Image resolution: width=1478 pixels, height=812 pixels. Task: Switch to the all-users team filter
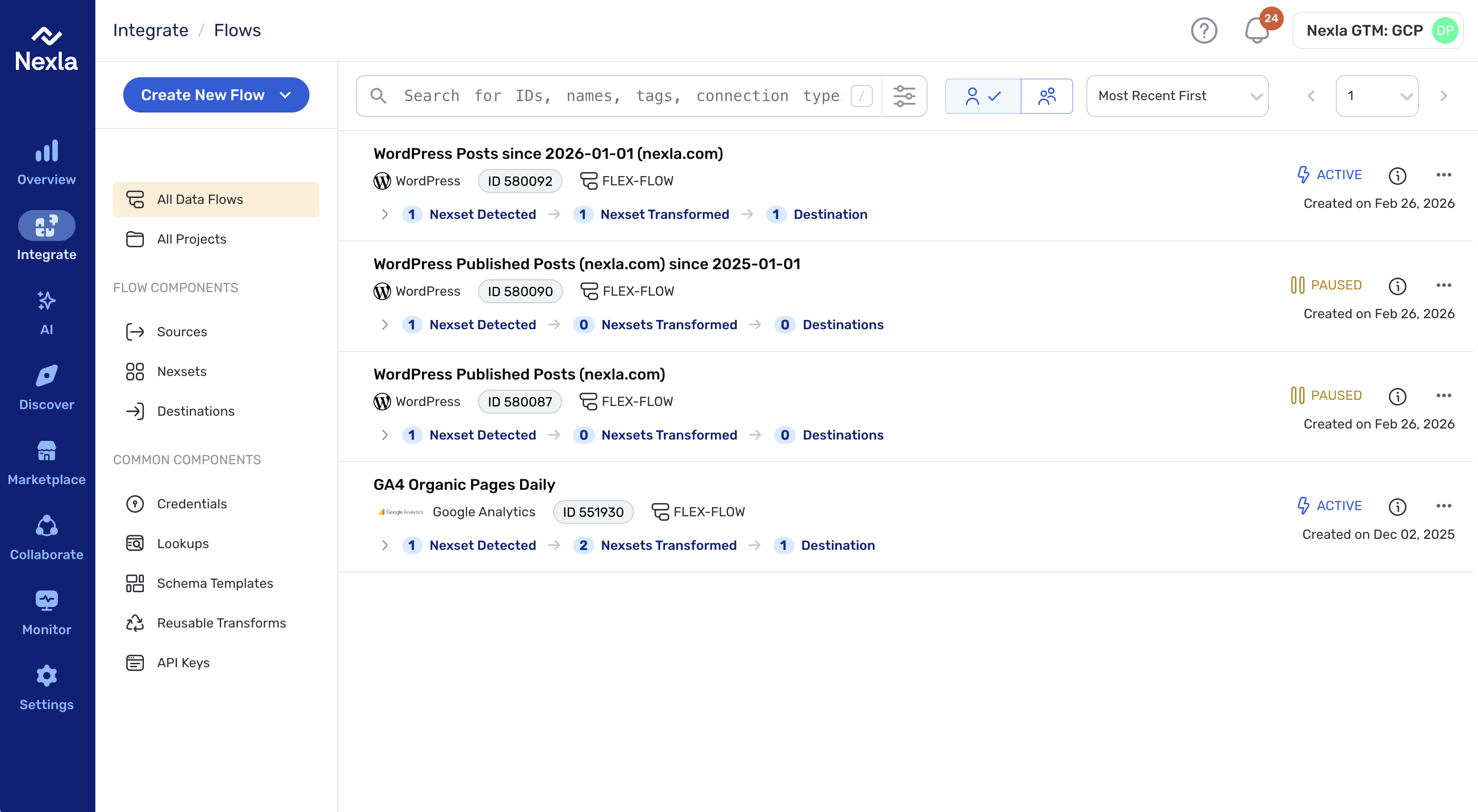pyautogui.click(x=1047, y=96)
